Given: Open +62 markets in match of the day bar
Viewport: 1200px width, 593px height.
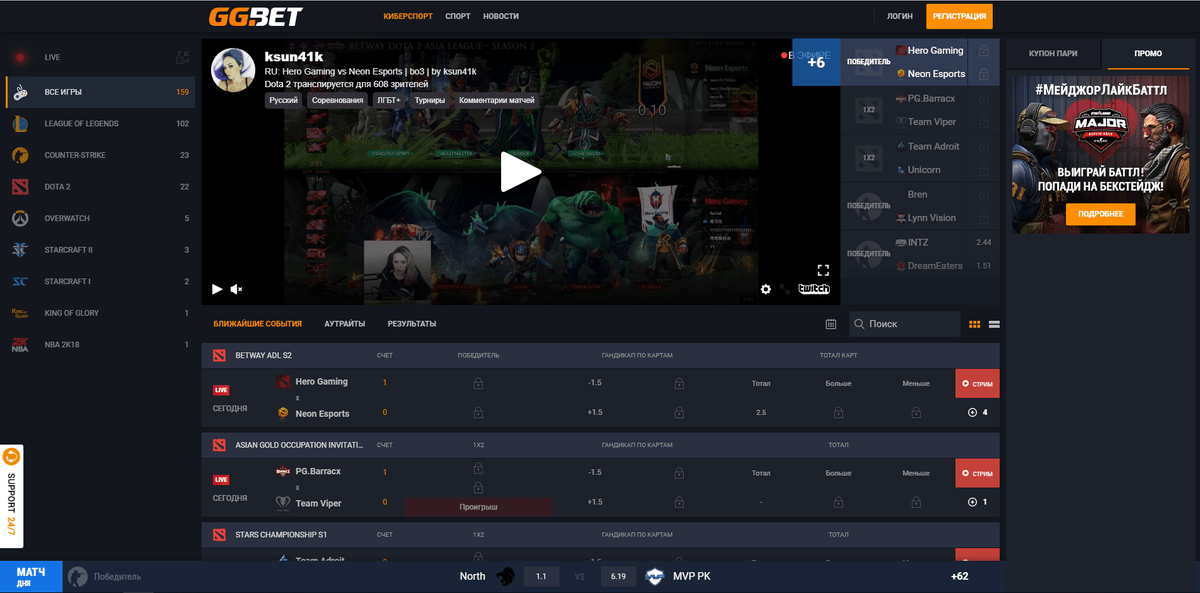Looking at the screenshot, I should (959, 576).
